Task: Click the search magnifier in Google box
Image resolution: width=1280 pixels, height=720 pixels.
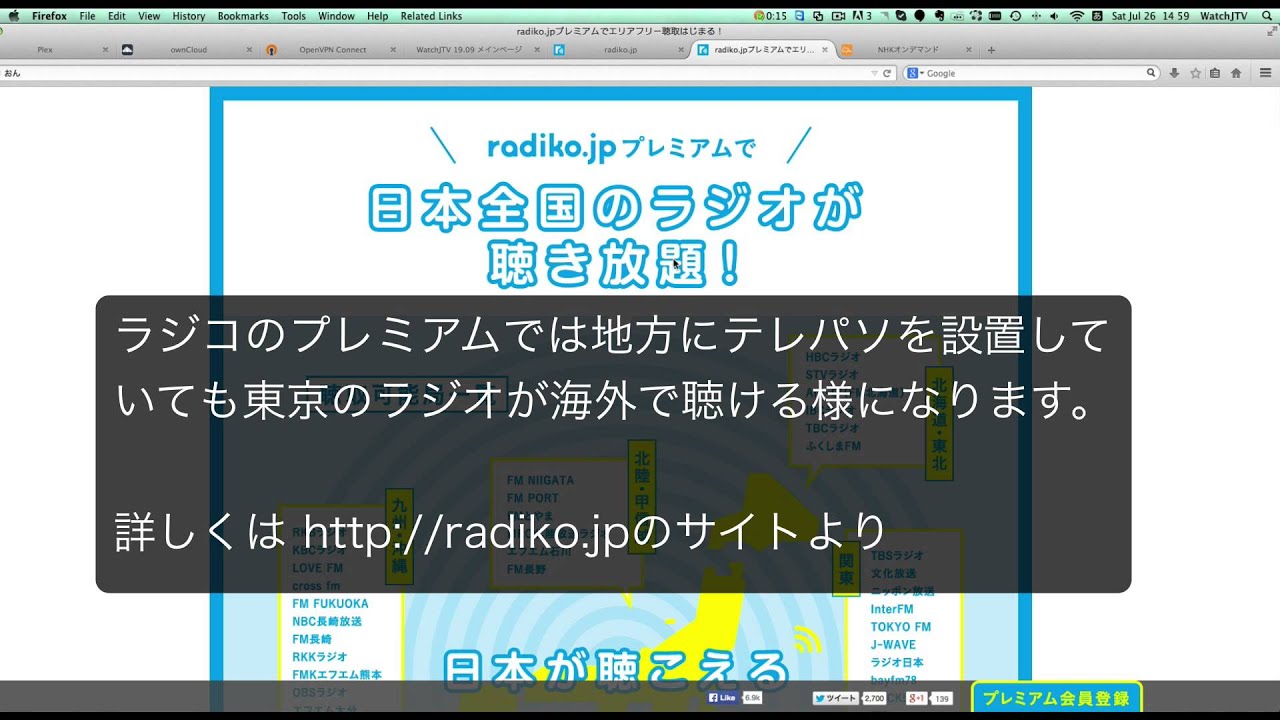Action: tap(1151, 73)
